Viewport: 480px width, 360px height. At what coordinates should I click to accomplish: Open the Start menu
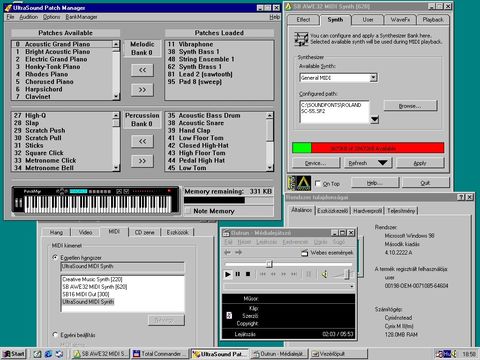[x=14, y=354]
